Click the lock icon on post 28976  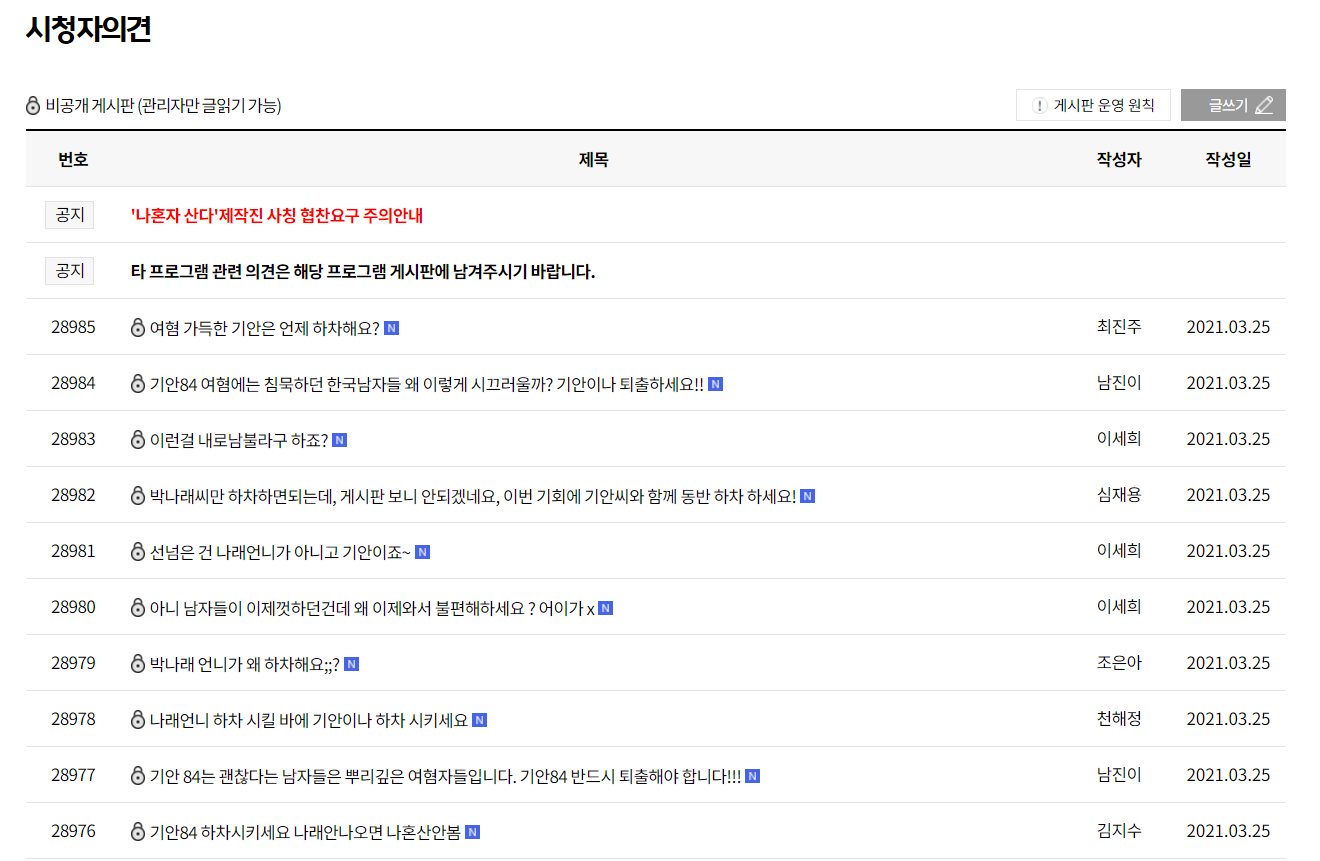[x=138, y=832]
